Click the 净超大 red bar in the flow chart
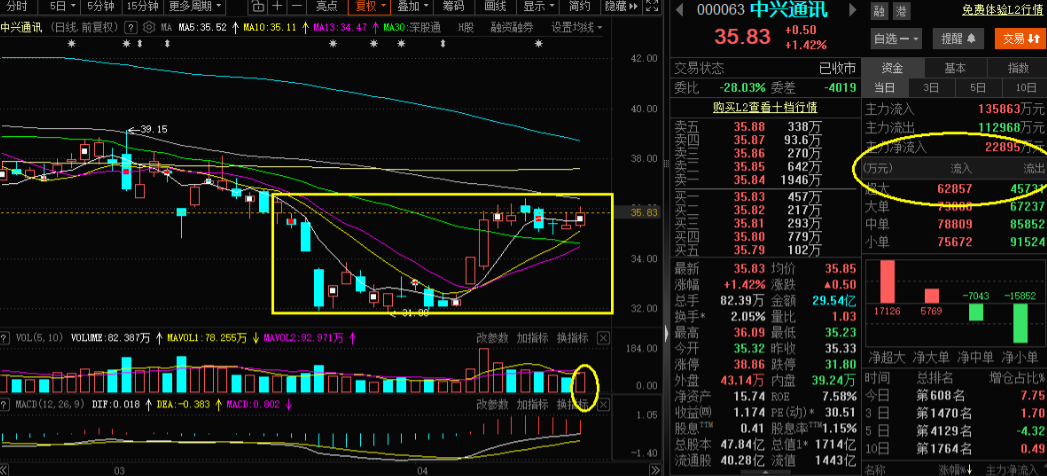Image resolution: width=1047 pixels, height=476 pixels. tap(887, 280)
